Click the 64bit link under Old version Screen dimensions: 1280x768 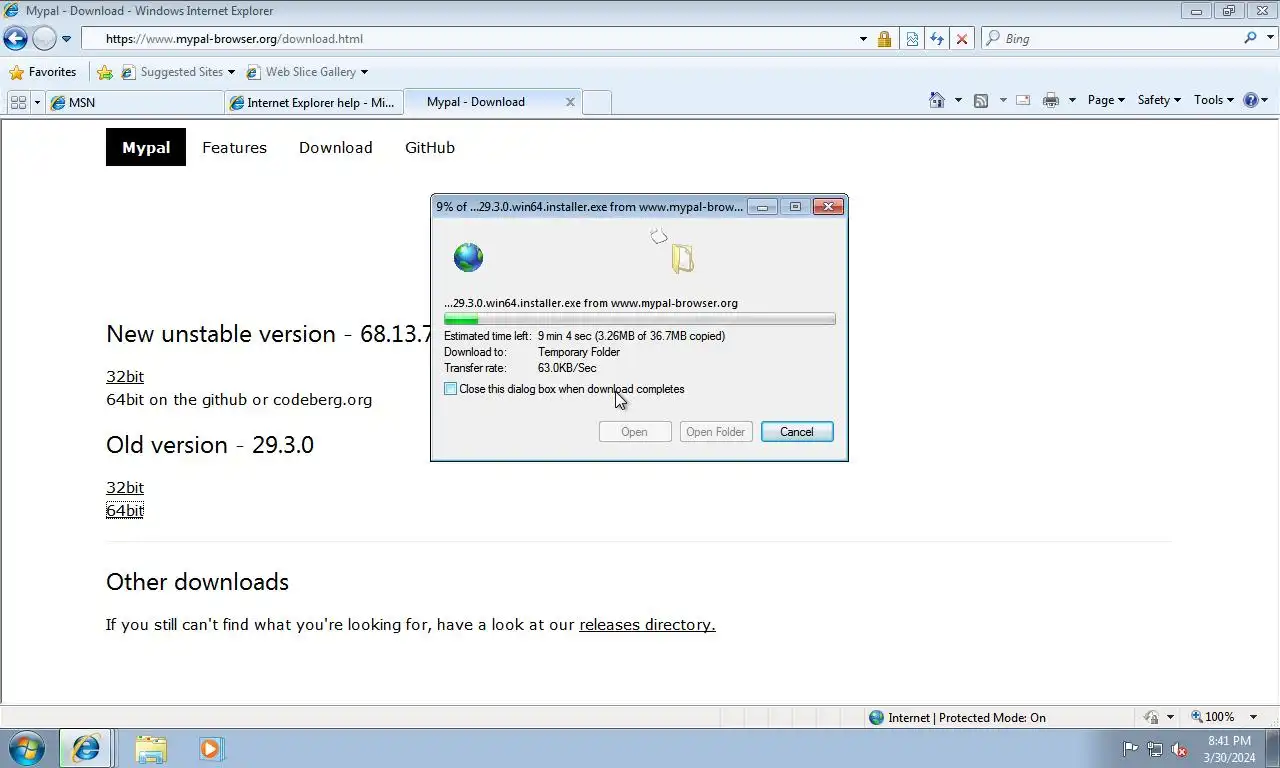click(x=125, y=510)
